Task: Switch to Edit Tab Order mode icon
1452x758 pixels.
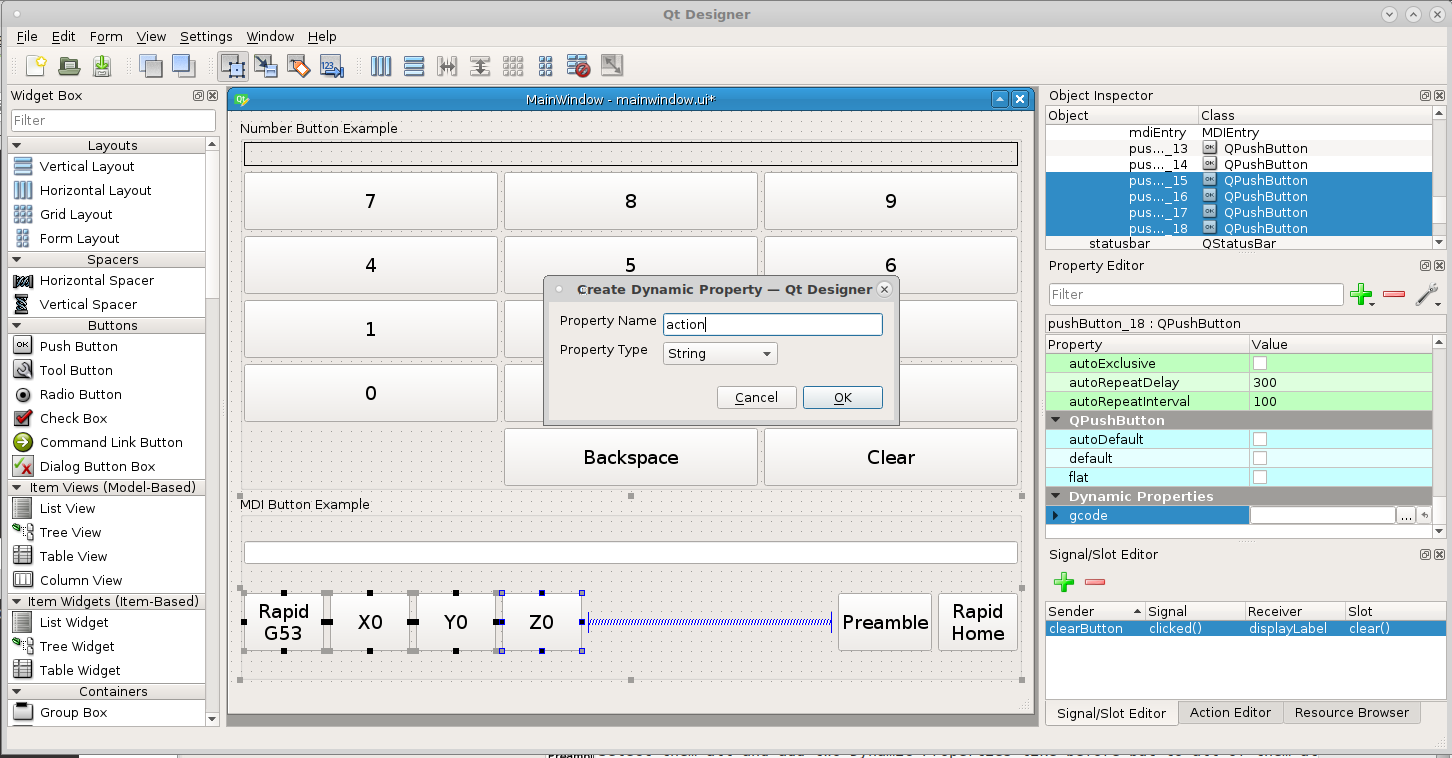Action: pos(332,66)
